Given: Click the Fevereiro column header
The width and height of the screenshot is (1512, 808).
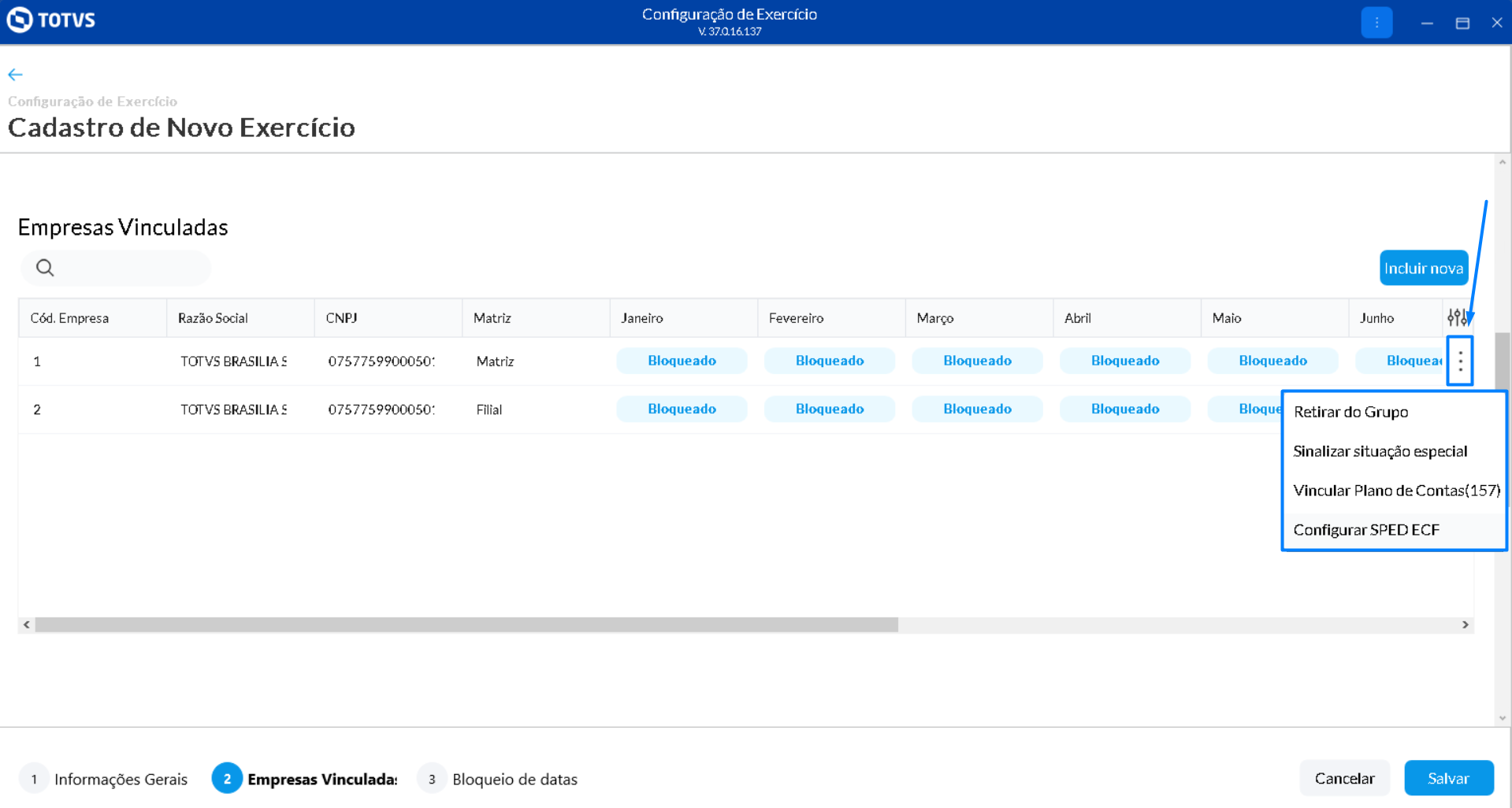Looking at the screenshot, I should [831, 318].
